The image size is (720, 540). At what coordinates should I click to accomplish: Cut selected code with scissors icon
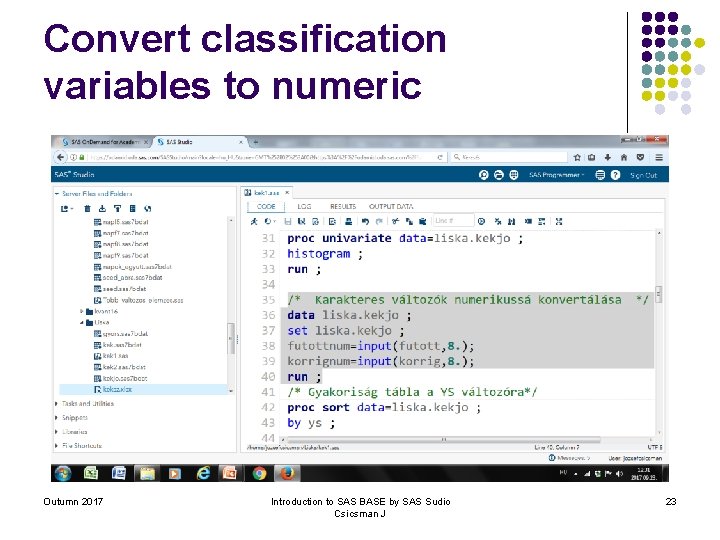point(395,221)
